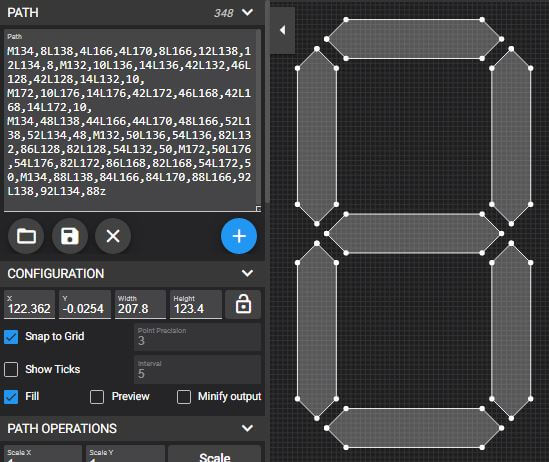The height and width of the screenshot is (462, 549).
Task: Click the path length value 348
Action: [223, 13]
